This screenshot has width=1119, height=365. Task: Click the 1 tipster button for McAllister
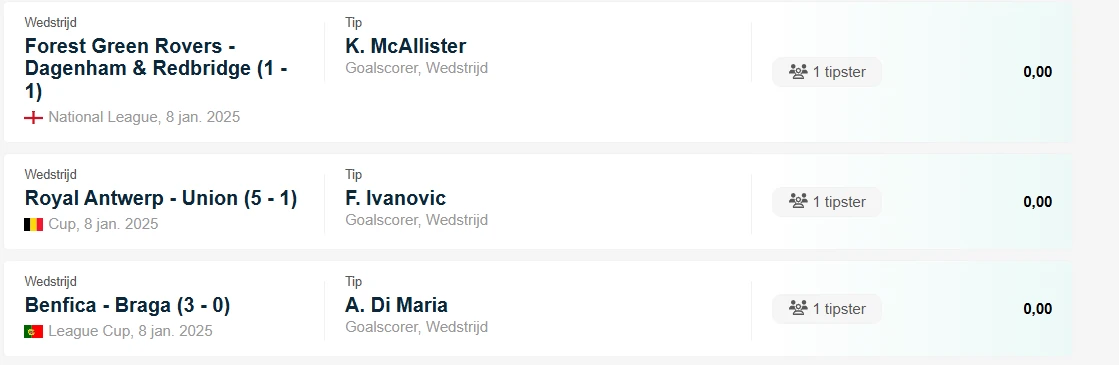[827, 72]
